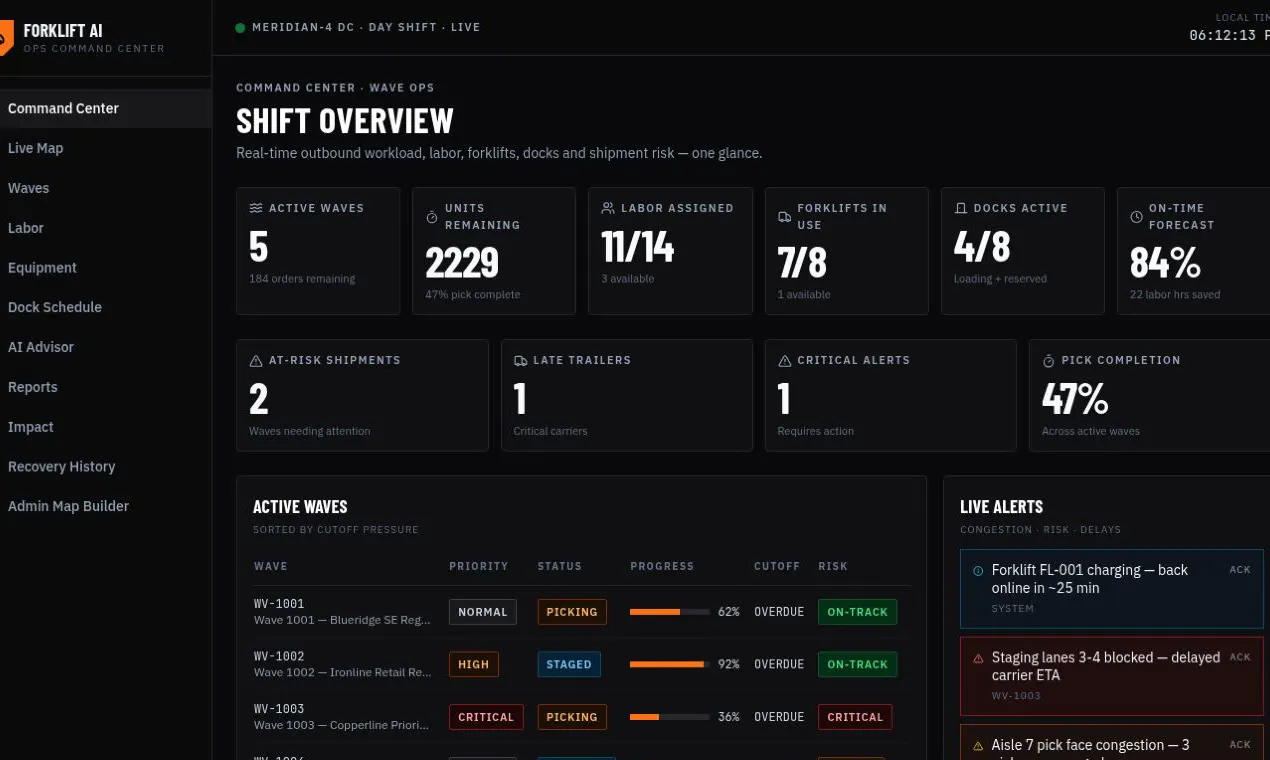The height and width of the screenshot is (760, 1270).
Task: Click the Docks Active icon
Action: tap(960, 208)
